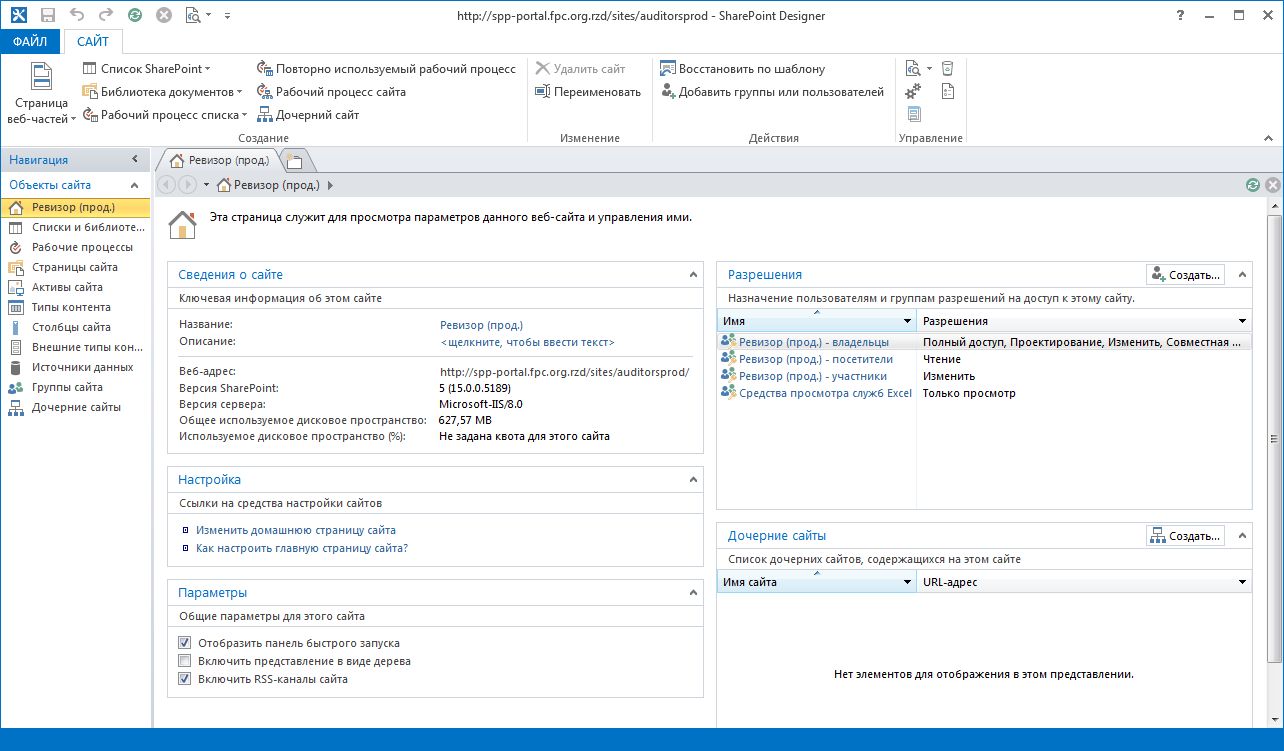Viewport: 1284px width, 751px height.
Task: Open the Библиотека документов dropdown
Action: tap(163, 92)
